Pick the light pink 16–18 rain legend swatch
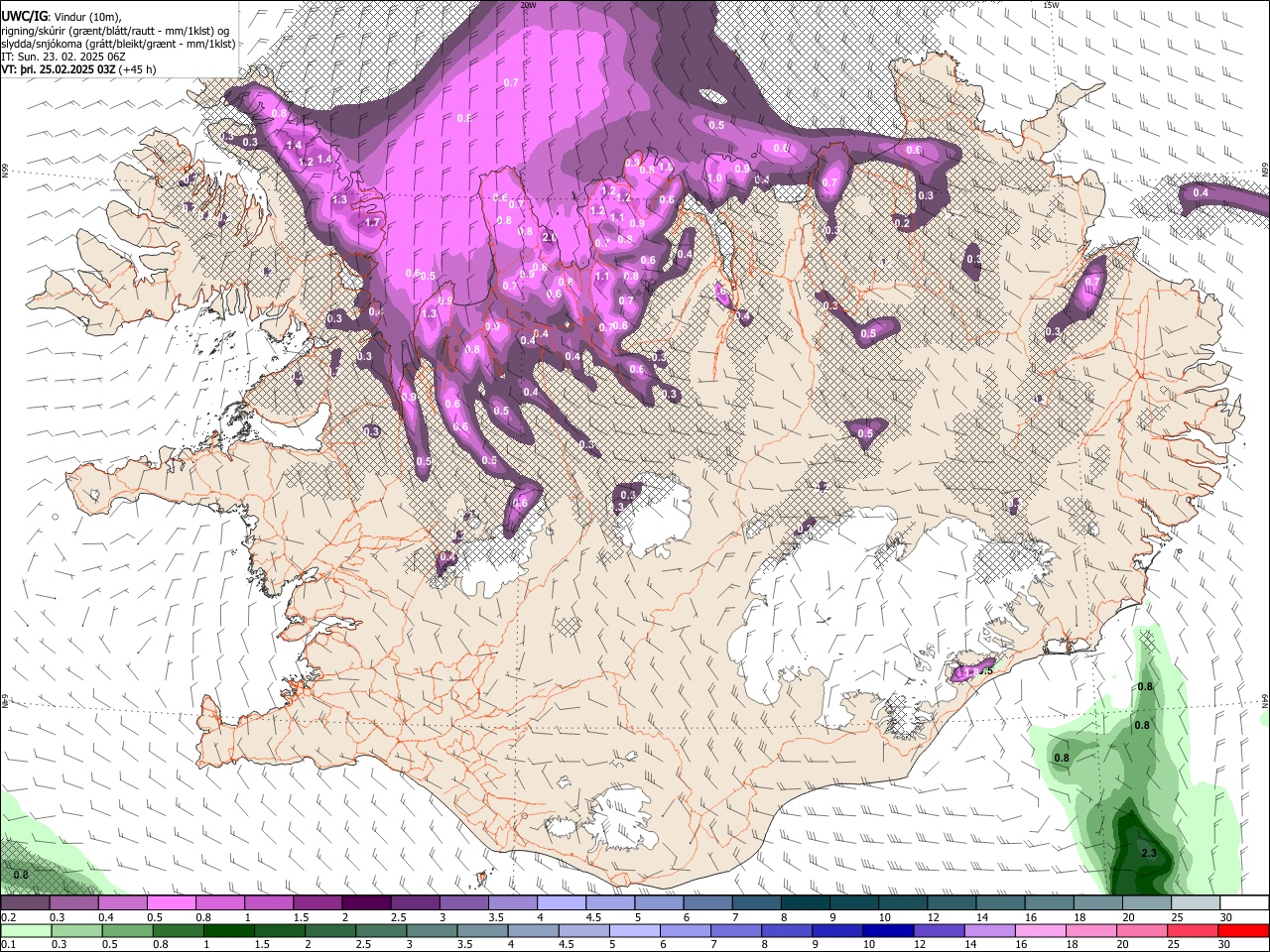 [1040, 931]
